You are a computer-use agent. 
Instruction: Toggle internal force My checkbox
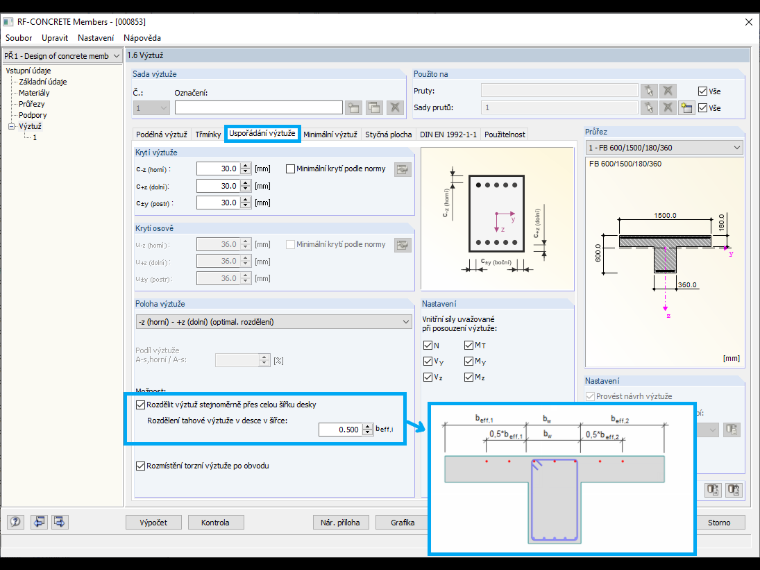coord(468,361)
